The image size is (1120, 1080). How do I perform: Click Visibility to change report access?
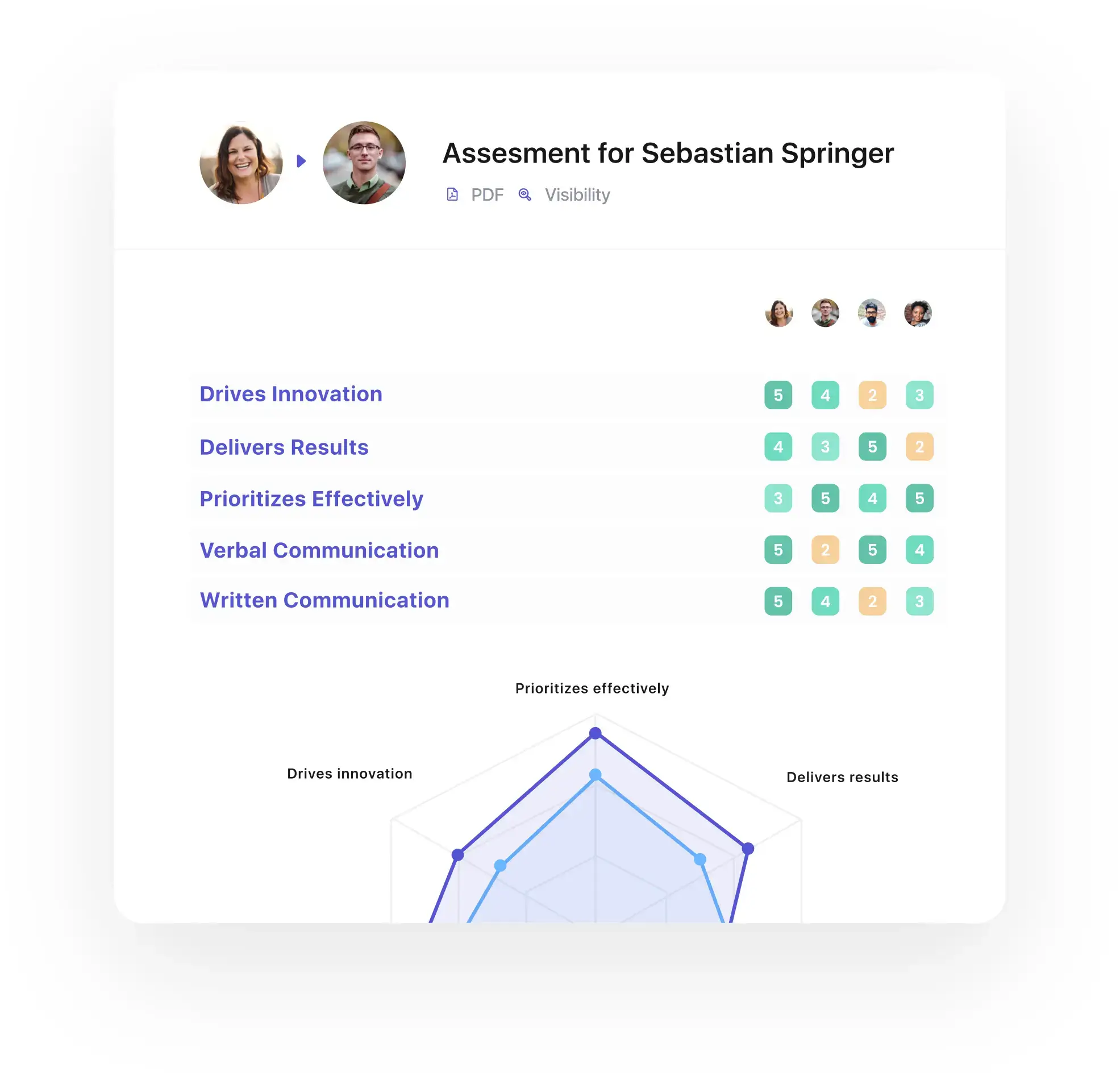pyautogui.click(x=578, y=194)
